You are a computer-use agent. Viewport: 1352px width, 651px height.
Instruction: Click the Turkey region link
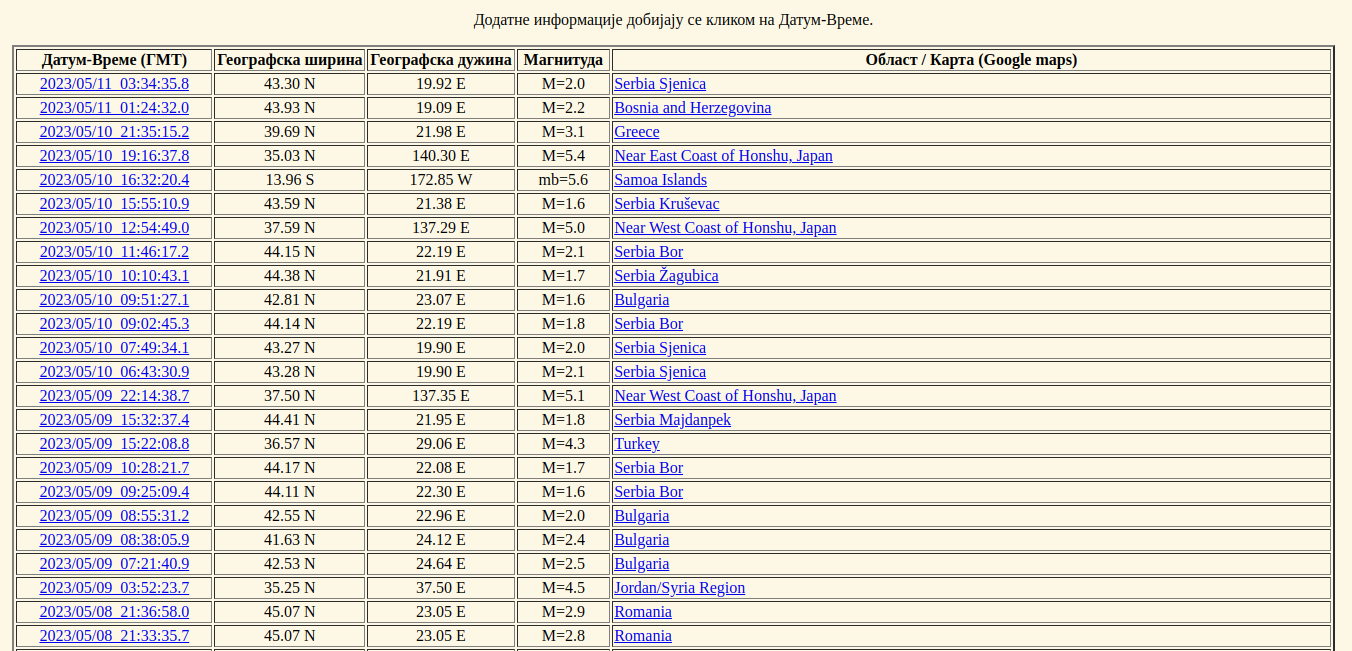636,444
